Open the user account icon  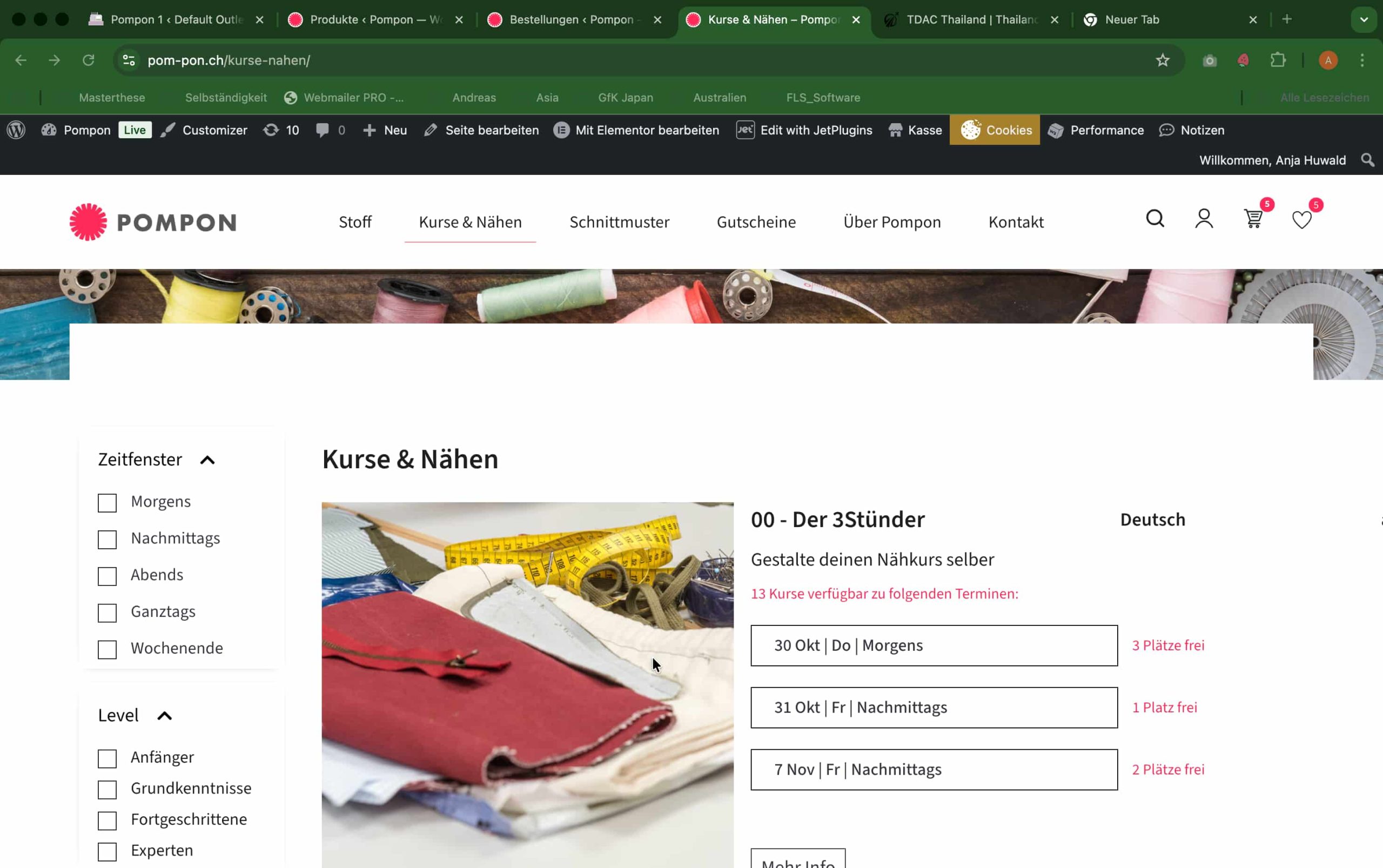click(x=1204, y=219)
